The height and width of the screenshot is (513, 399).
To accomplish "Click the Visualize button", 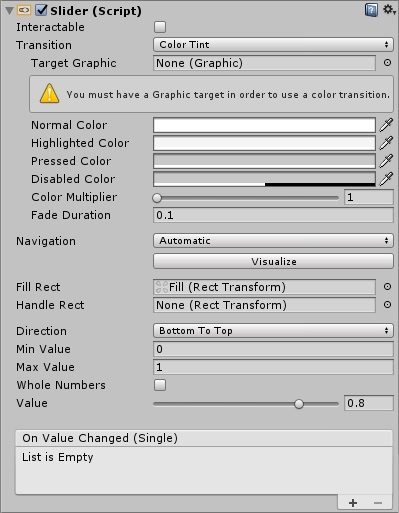I will pyautogui.click(x=273, y=261).
